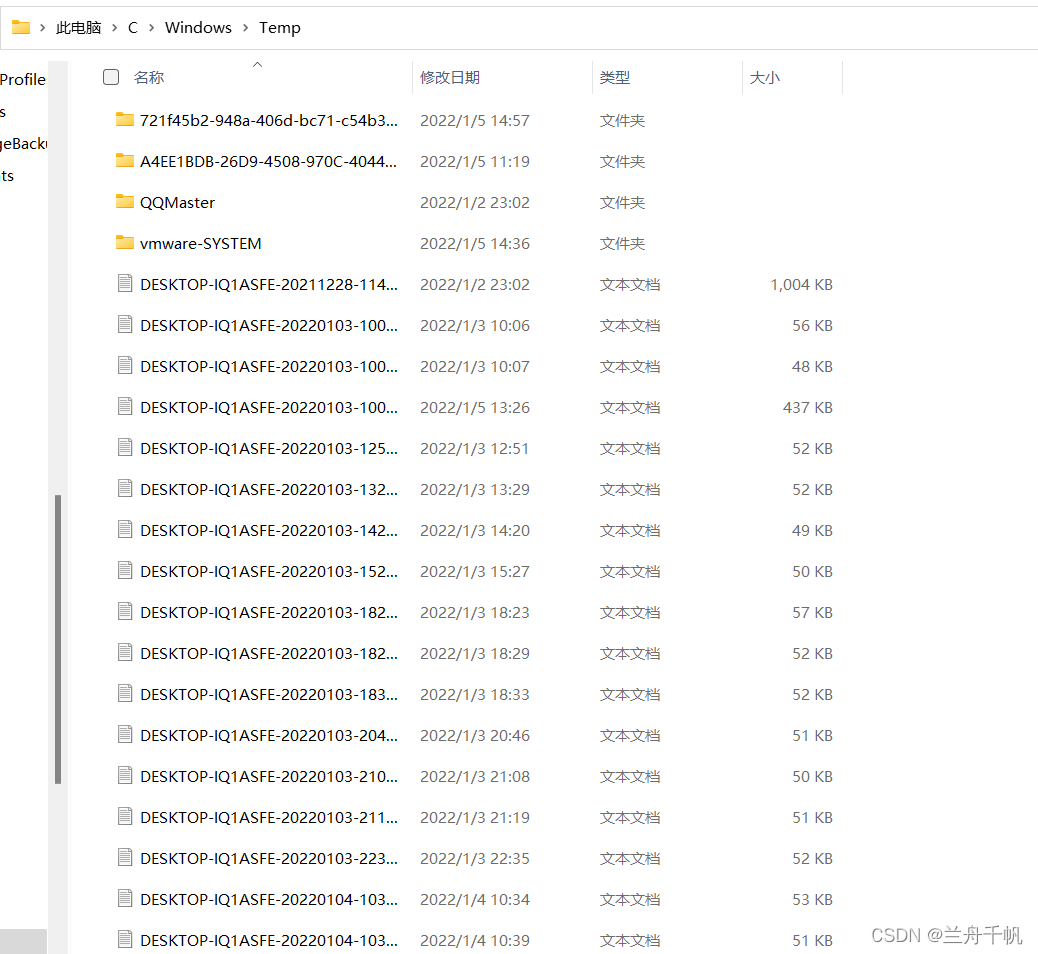Select file DESKTOP-IQ1ASFE-20220103-183...
Image resolution: width=1038 pixels, height=954 pixels.
[x=269, y=695]
